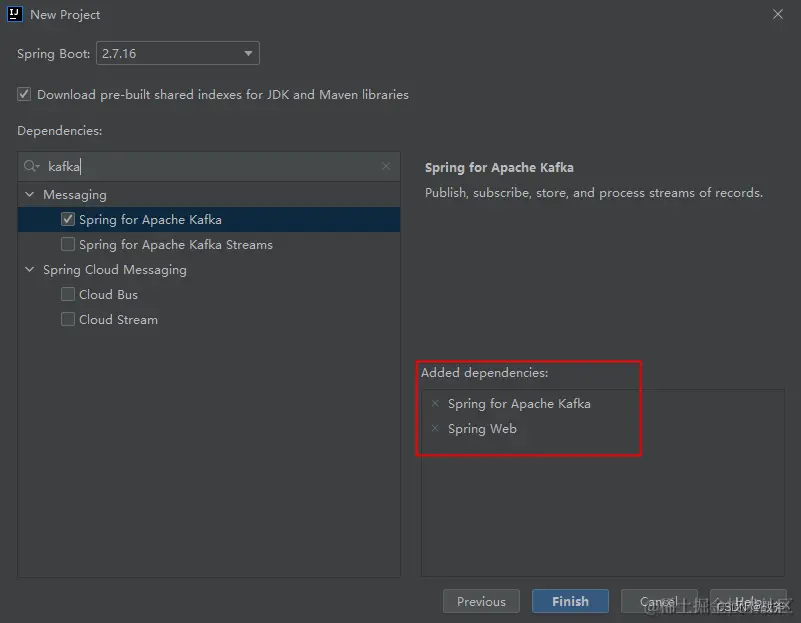Open the Spring Boot version dropdown
This screenshot has width=801, height=623.
pos(178,53)
